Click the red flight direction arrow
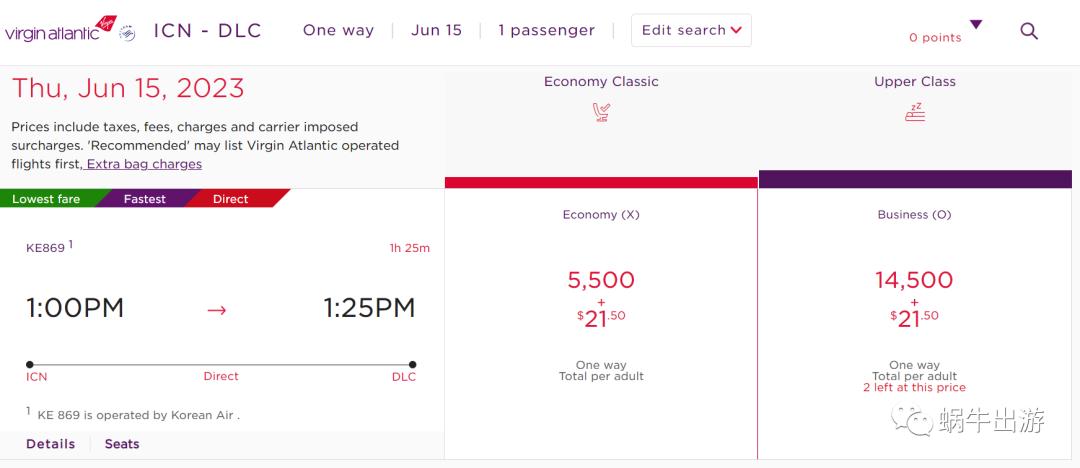The image size is (1080, 468). pos(217,310)
